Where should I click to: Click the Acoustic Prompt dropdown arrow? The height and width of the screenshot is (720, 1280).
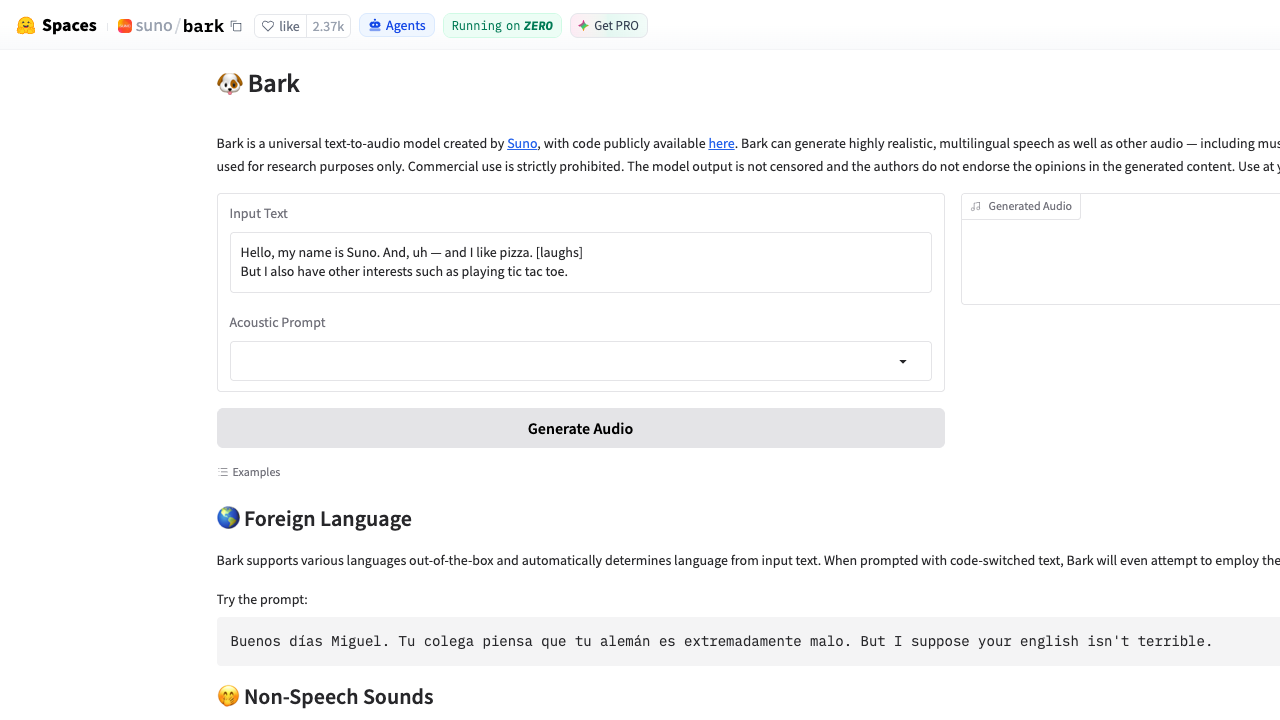pos(903,362)
